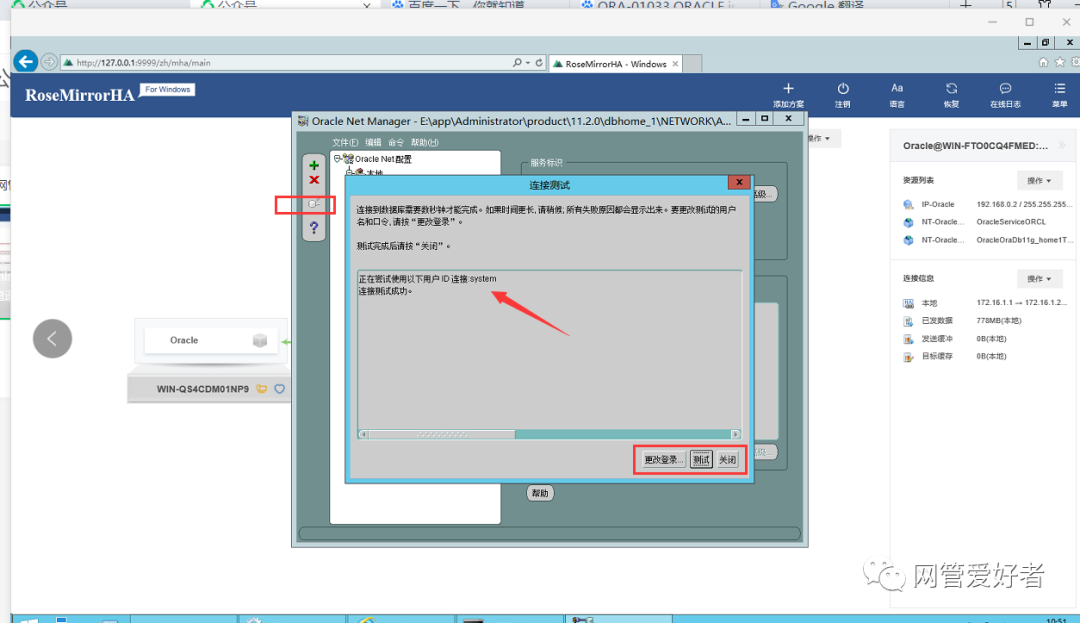Screen dimensions: 1080x623
Task: Click the 帮助 button in Net Manager
Action: coord(540,493)
